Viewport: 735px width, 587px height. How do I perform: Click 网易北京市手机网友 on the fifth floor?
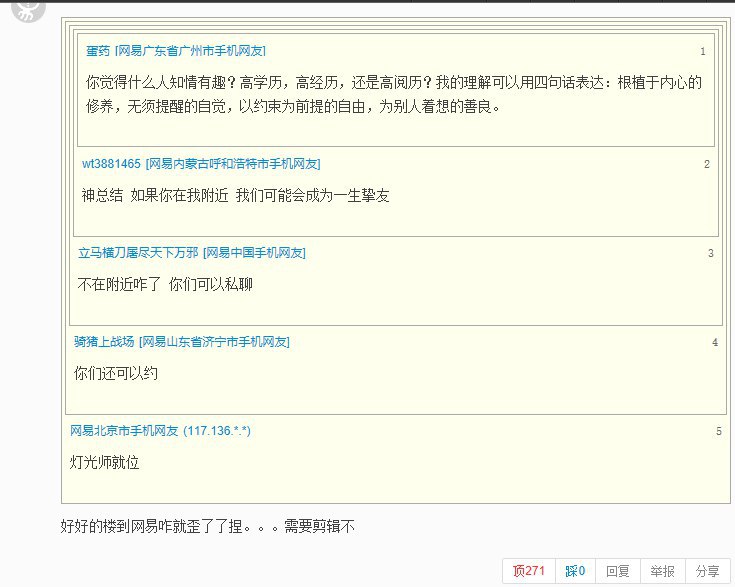[x=123, y=431]
